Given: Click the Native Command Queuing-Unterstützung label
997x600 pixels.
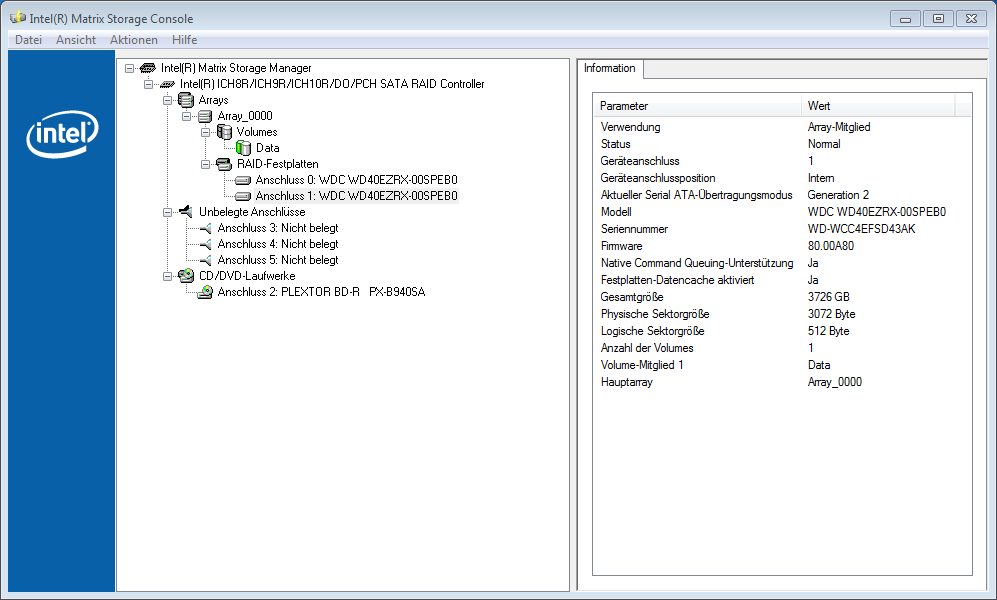Looking at the screenshot, I should click(697, 263).
